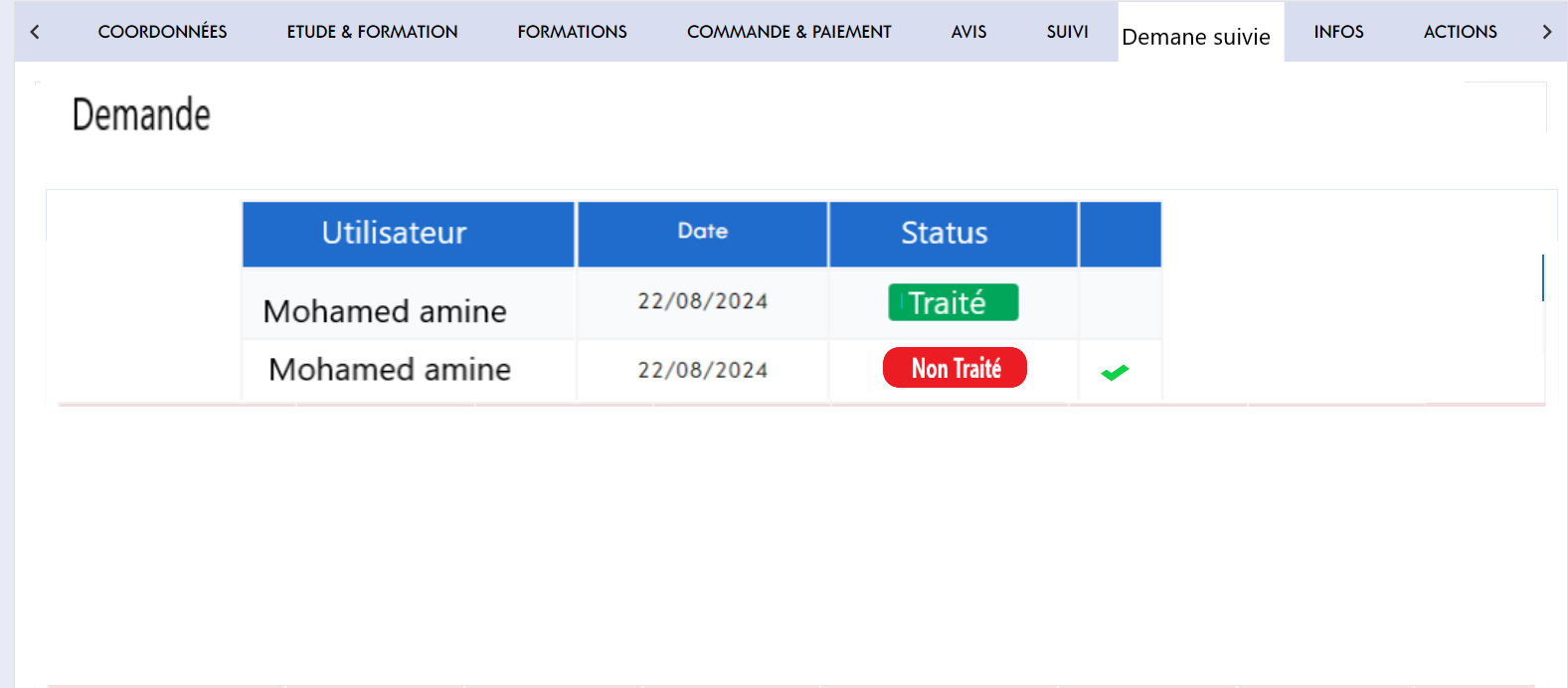The image size is (1568, 688).
Task: Open the INFOS tab
Action: click(1338, 32)
